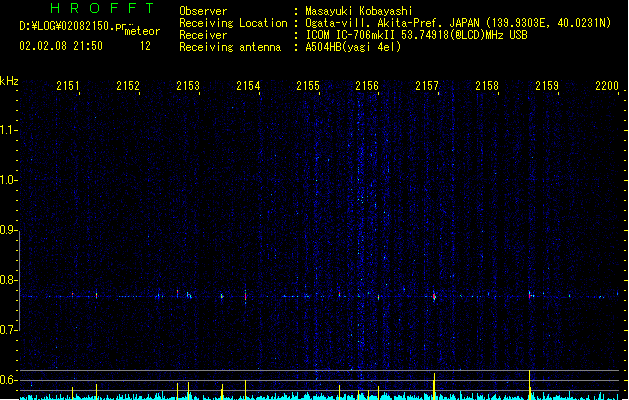
Task: Click the 1.1 kHz frequency label
Action: (9, 130)
